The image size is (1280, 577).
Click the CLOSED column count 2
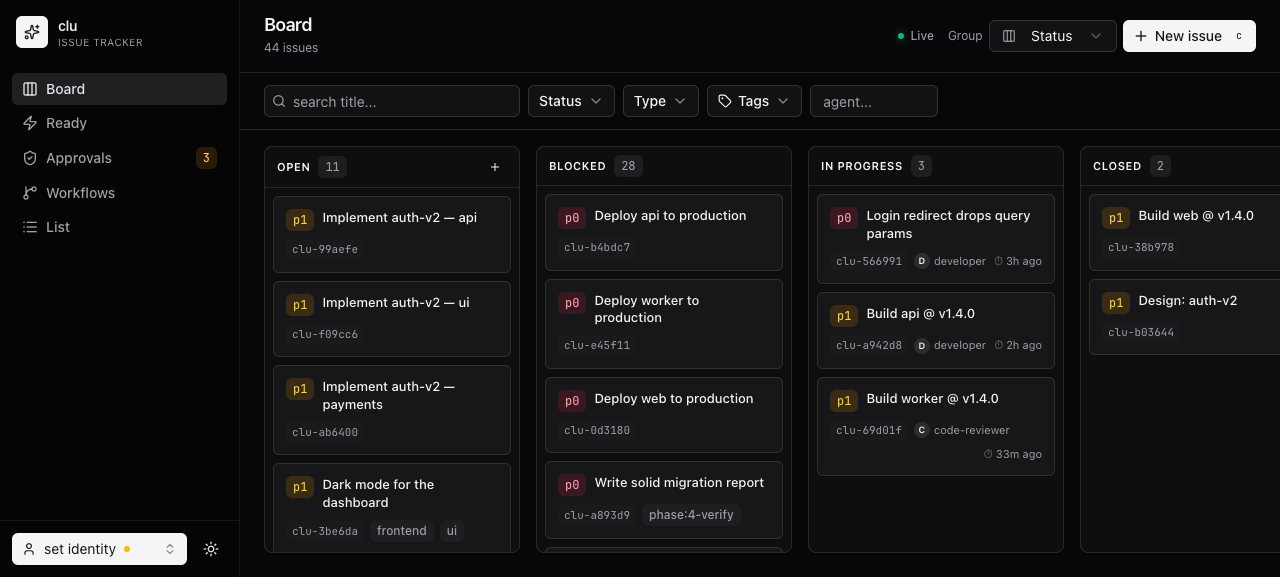(1160, 166)
